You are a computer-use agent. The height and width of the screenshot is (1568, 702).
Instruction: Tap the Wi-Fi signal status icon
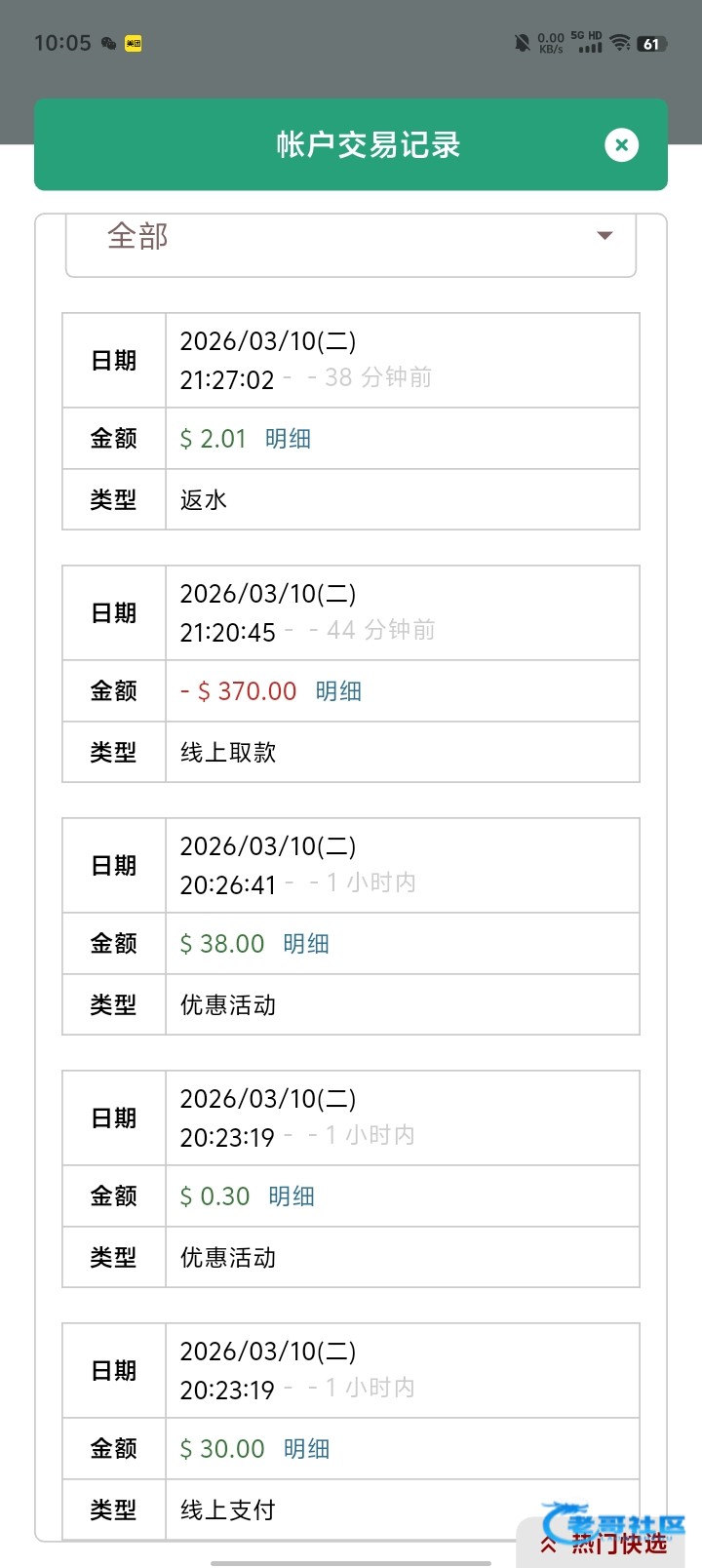(620, 43)
